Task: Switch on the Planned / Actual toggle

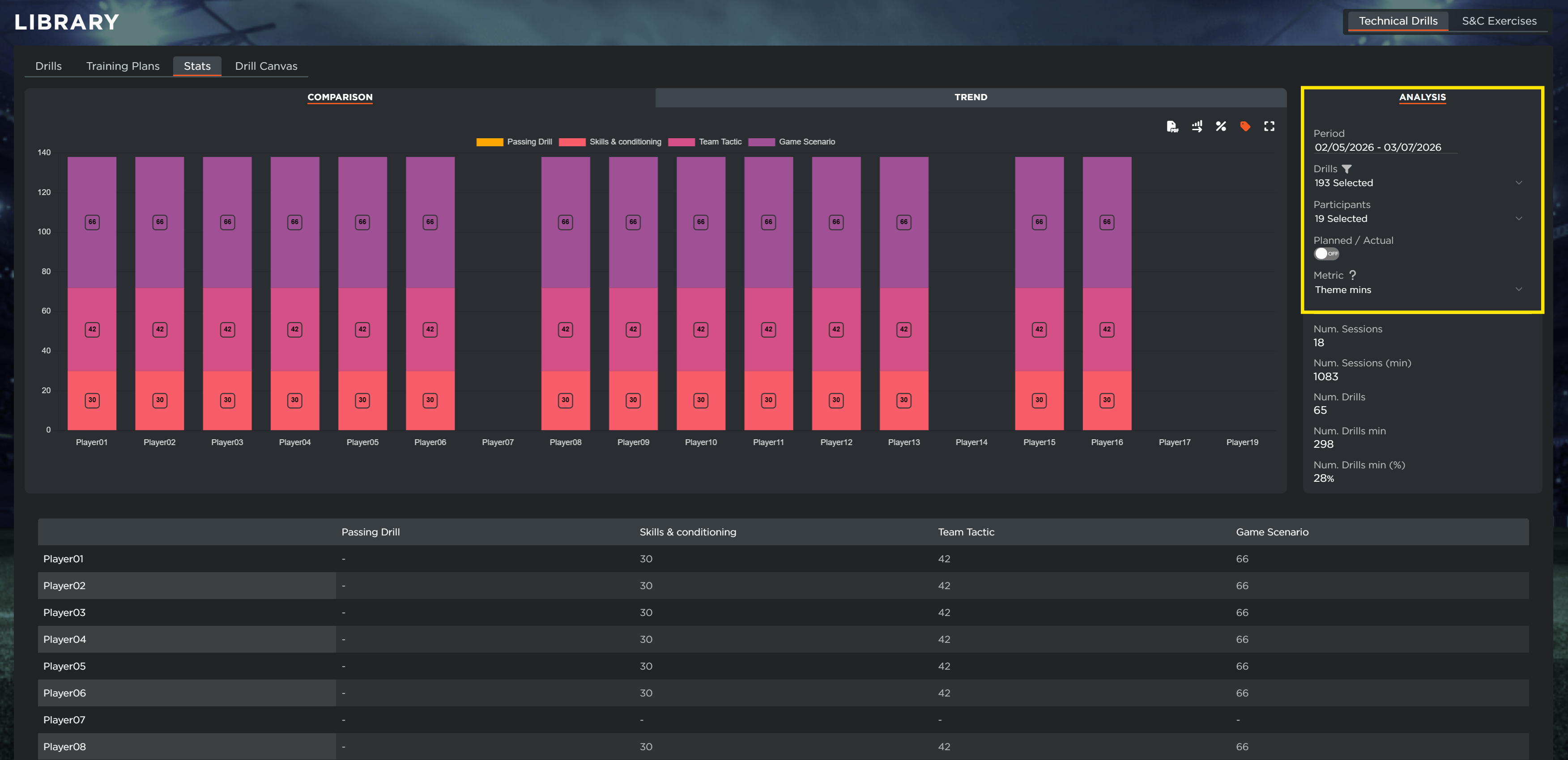Action: pos(1326,254)
